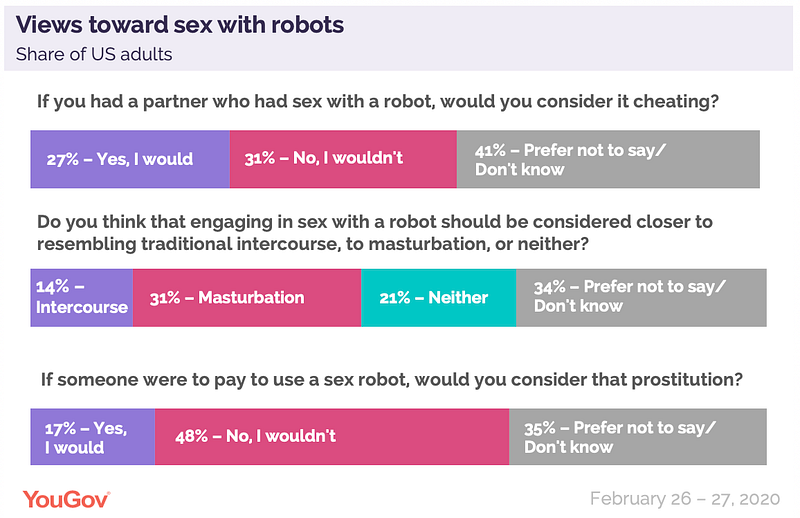Select the teal "21% – Neither" bar segment
Image resolution: width=800 pixels, height=518 pixels.
click(438, 297)
